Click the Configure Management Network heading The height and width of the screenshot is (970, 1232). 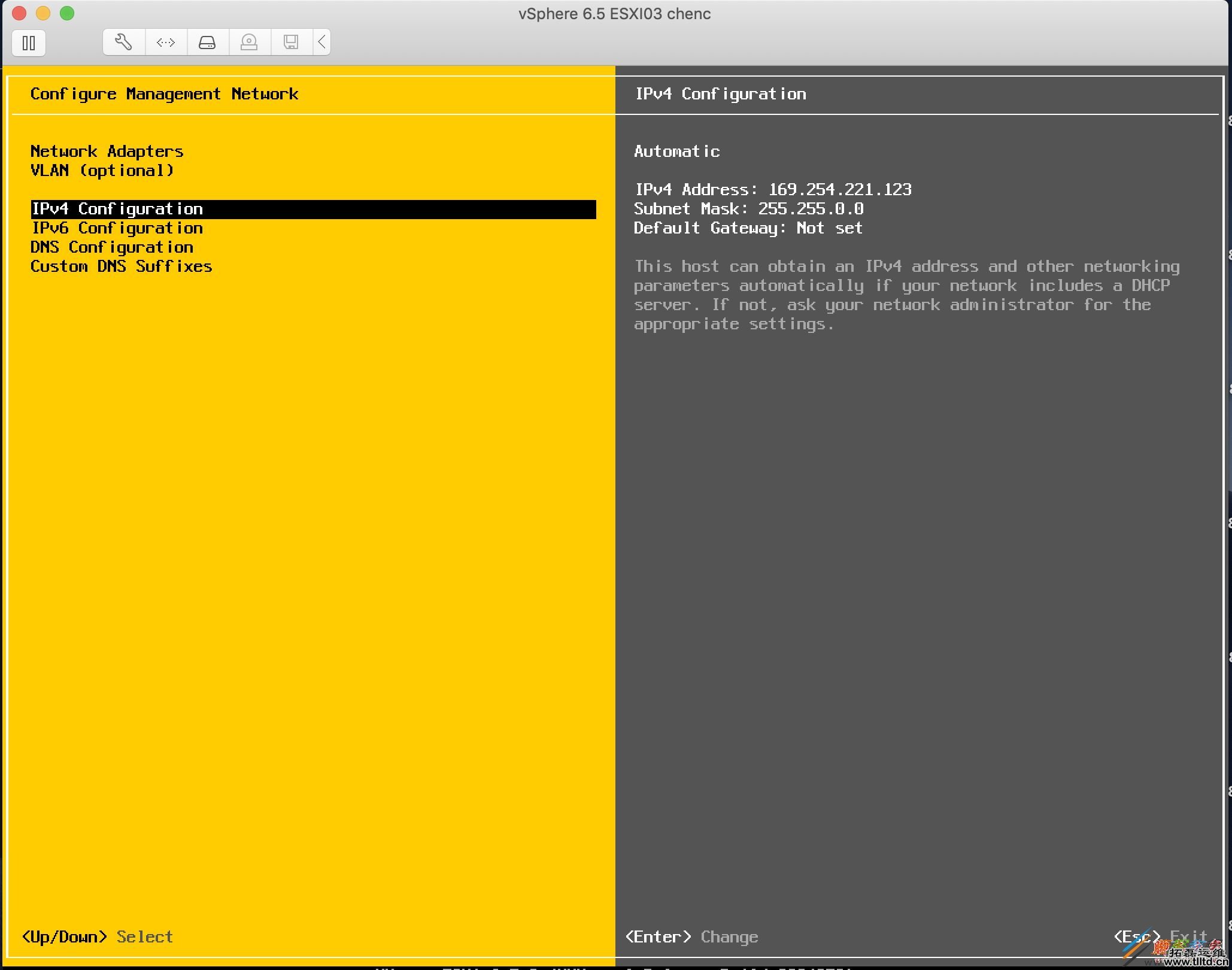pos(164,93)
